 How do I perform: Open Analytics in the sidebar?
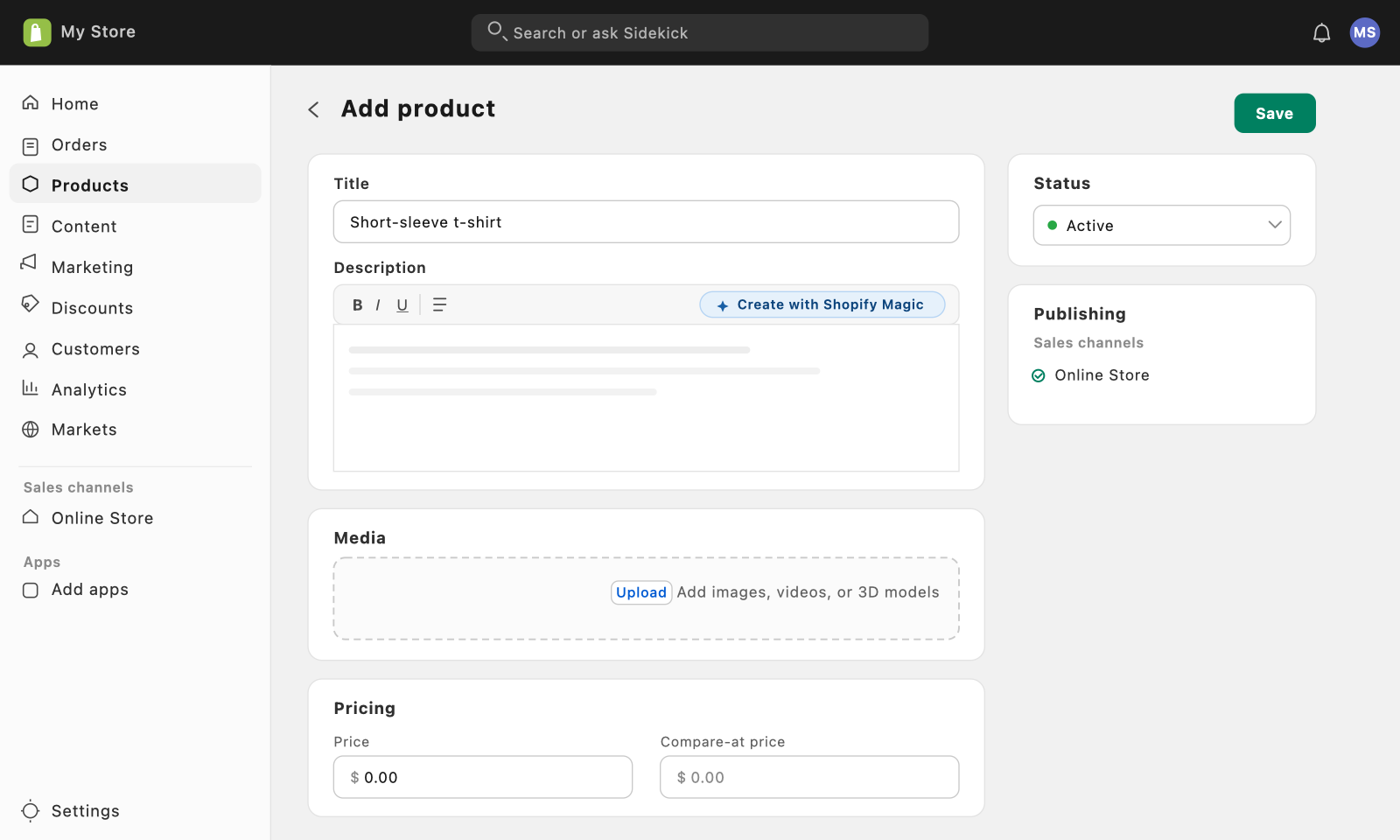pos(135,389)
